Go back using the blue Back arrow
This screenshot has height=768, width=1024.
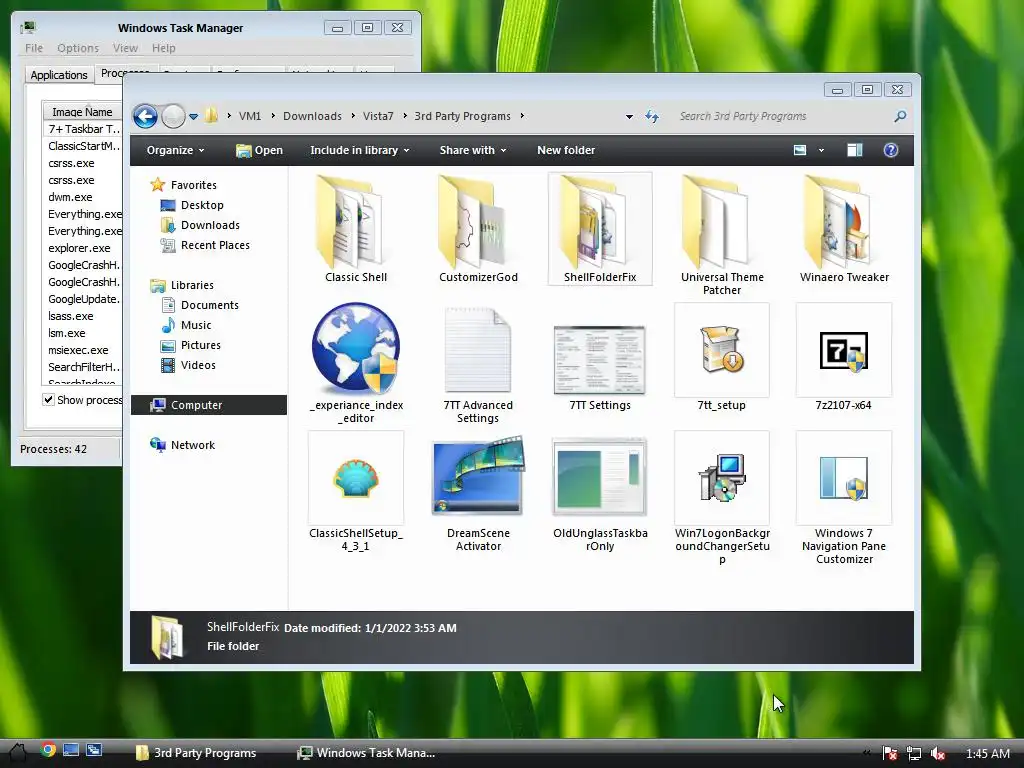(145, 116)
